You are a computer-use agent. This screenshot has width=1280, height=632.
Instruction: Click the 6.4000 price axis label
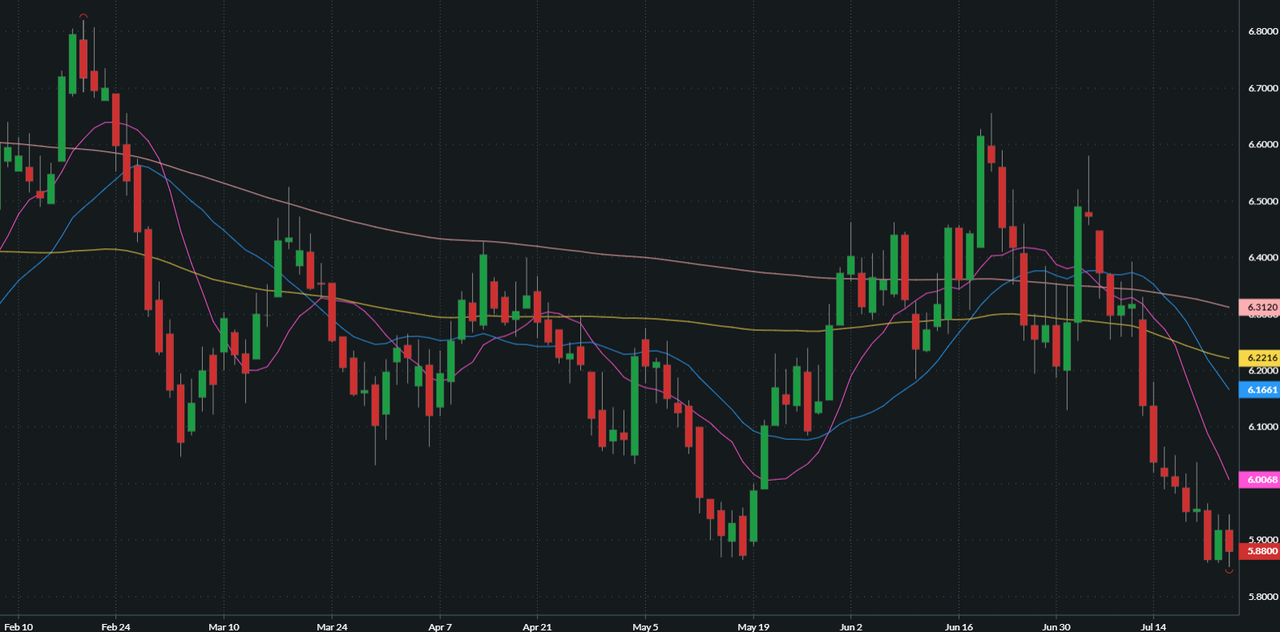point(1263,258)
